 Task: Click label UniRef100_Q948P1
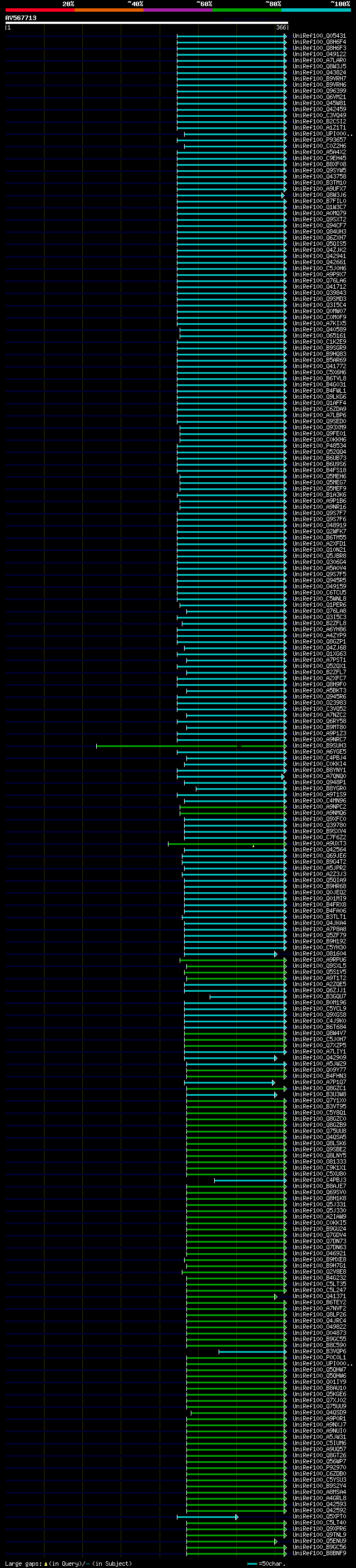(x=319, y=782)
